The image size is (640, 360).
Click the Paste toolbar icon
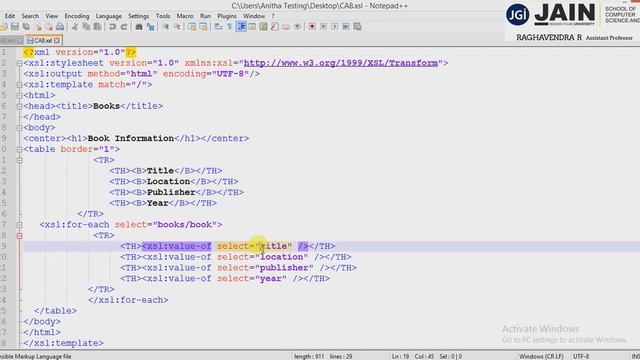coord(98,27)
